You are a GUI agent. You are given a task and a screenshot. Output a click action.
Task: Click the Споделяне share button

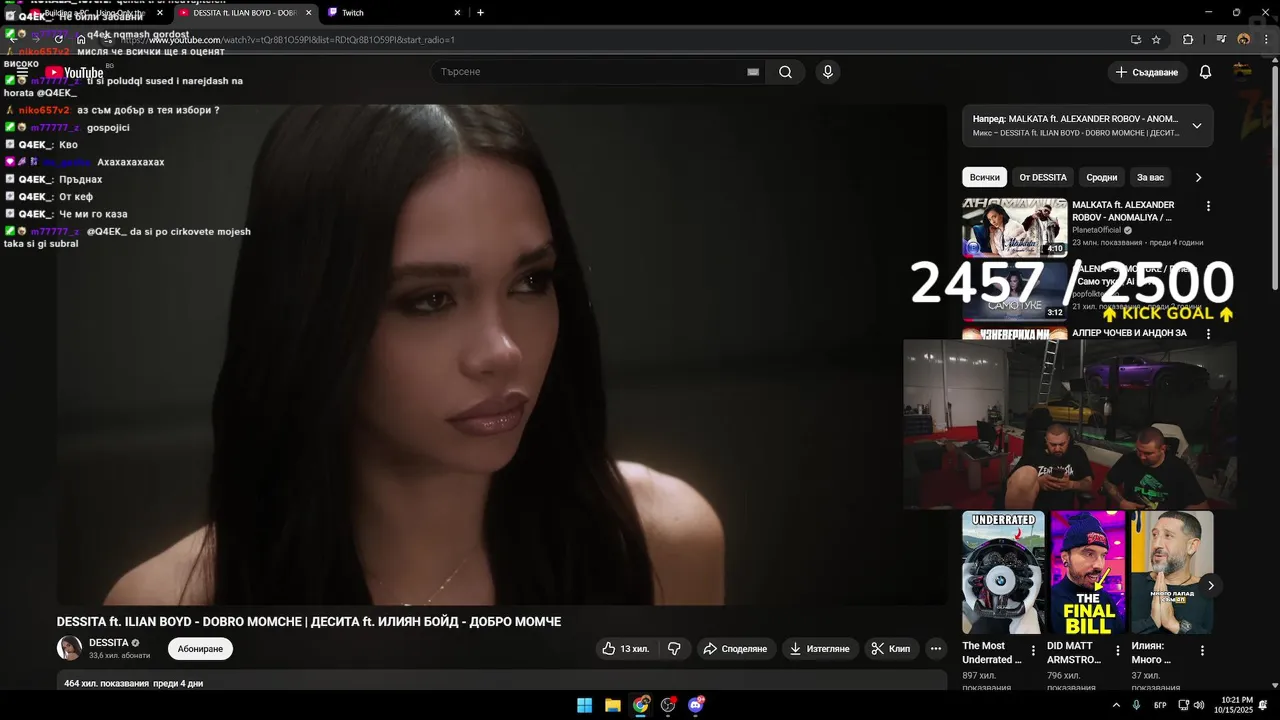(x=735, y=649)
